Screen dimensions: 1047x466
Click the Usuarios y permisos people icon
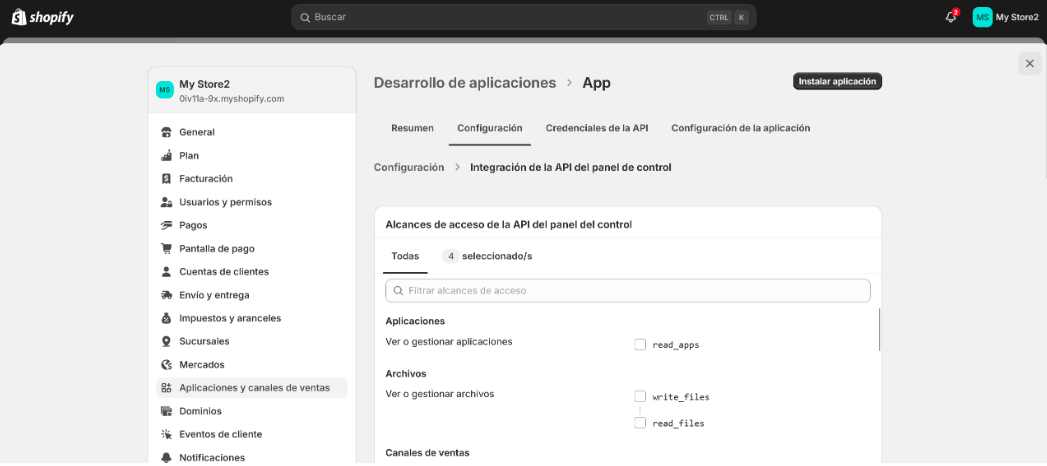point(166,202)
